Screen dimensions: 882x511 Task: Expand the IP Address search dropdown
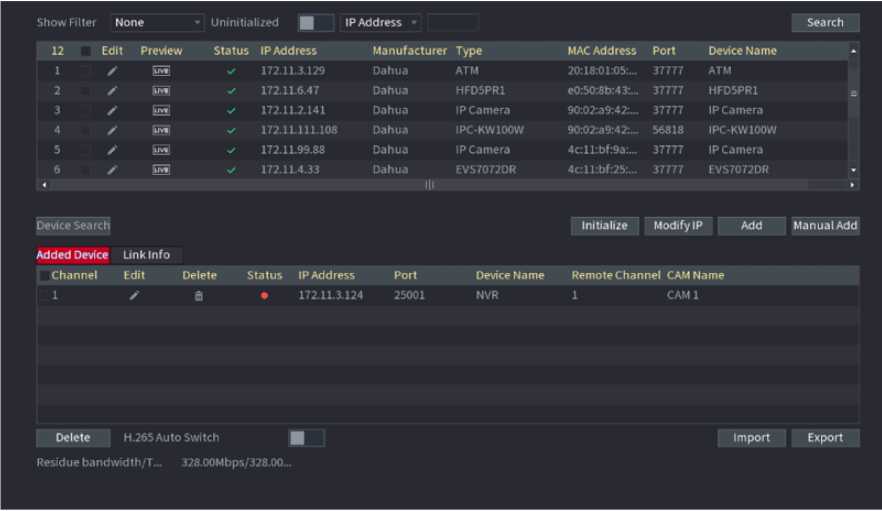[381, 22]
